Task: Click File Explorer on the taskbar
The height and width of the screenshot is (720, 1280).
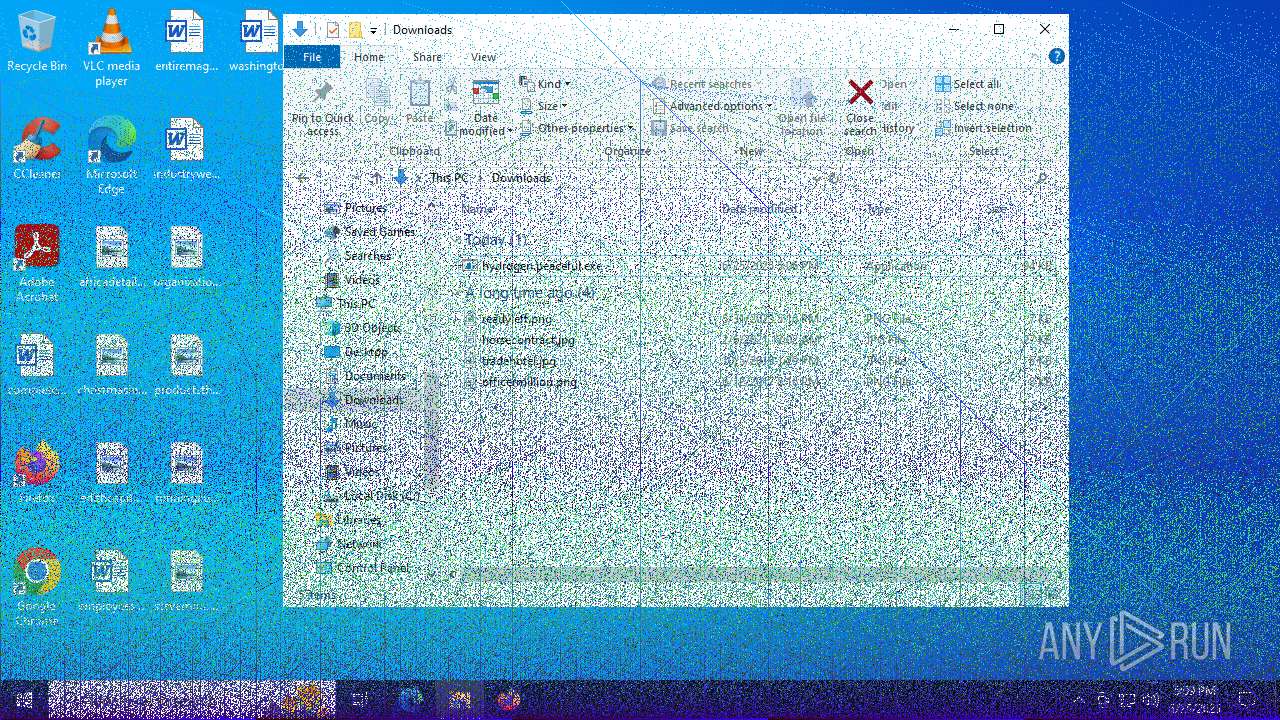Action: 460,700
